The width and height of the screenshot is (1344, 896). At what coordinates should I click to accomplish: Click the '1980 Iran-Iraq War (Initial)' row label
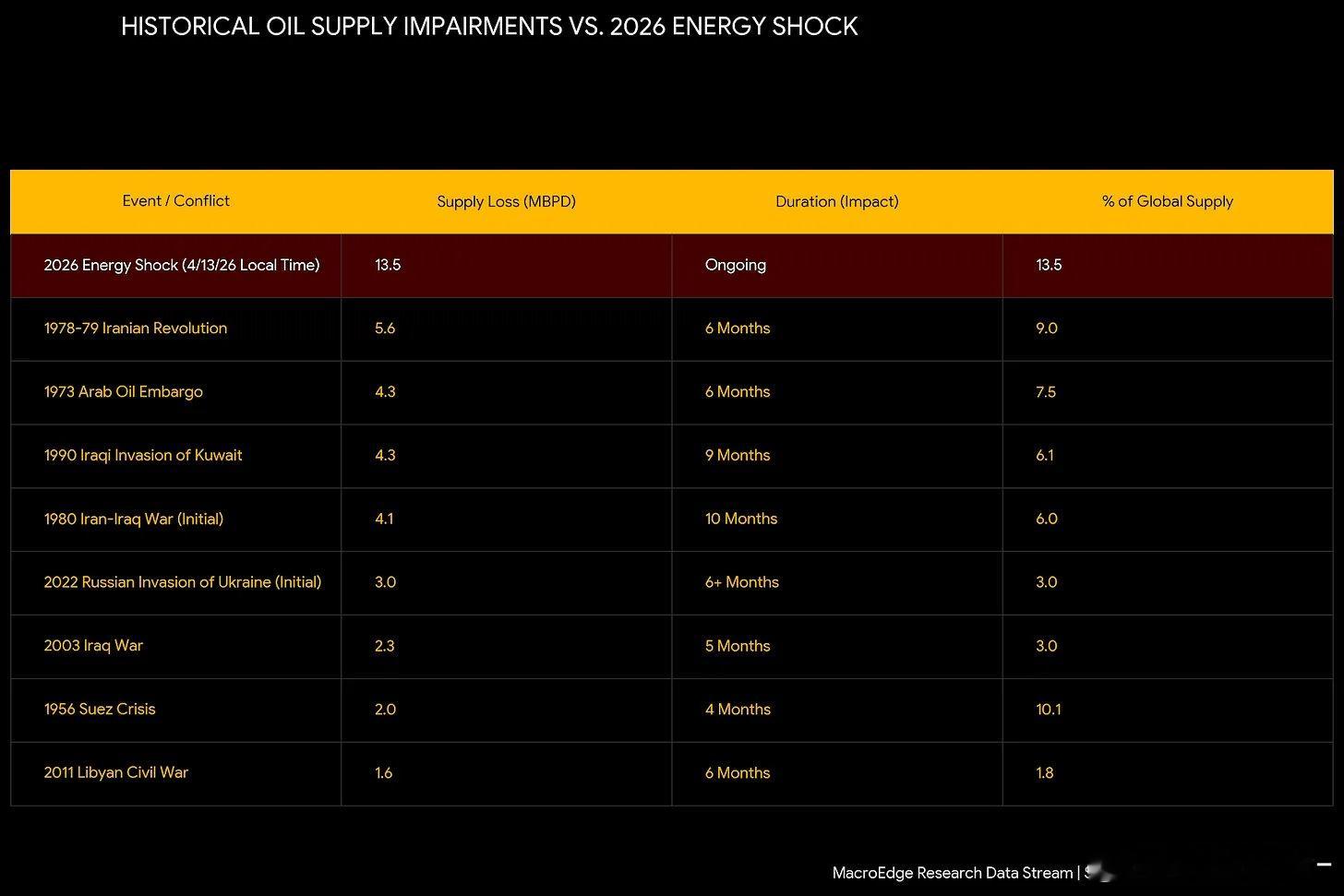click(x=134, y=519)
